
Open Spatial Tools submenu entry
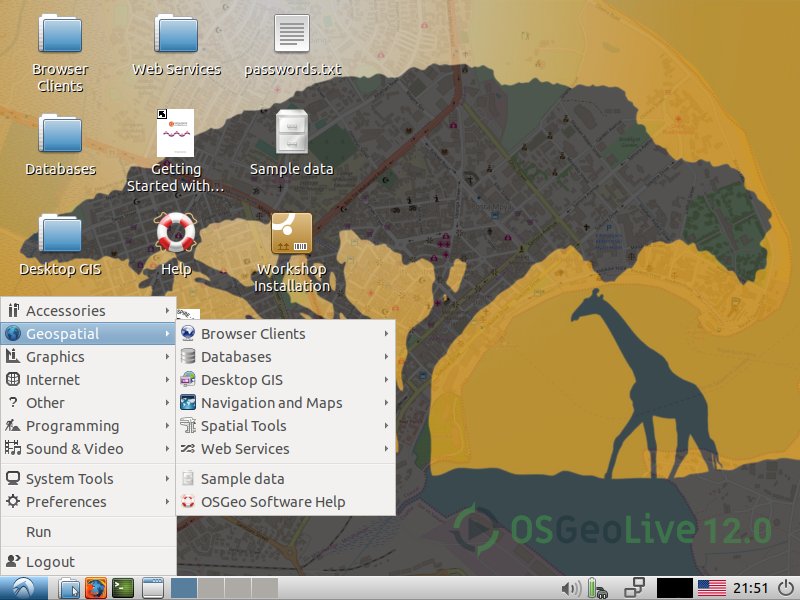tap(286, 426)
